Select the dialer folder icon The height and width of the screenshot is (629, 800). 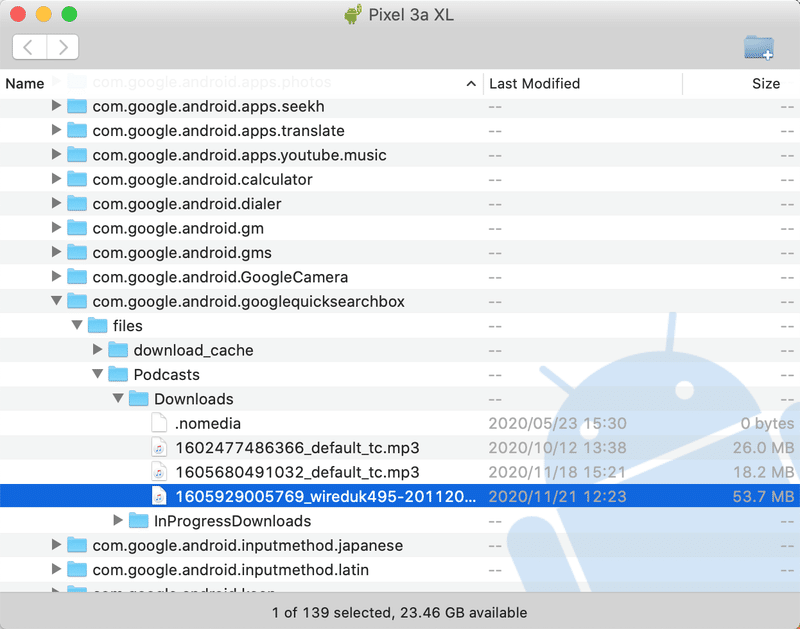pyautogui.click(x=77, y=204)
